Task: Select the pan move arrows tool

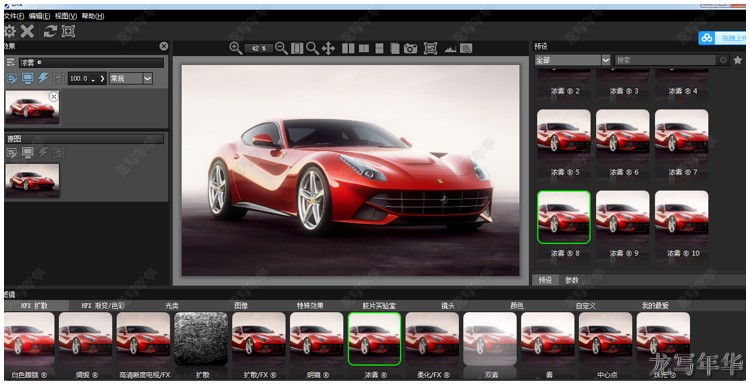Action: (x=328, y=48)
